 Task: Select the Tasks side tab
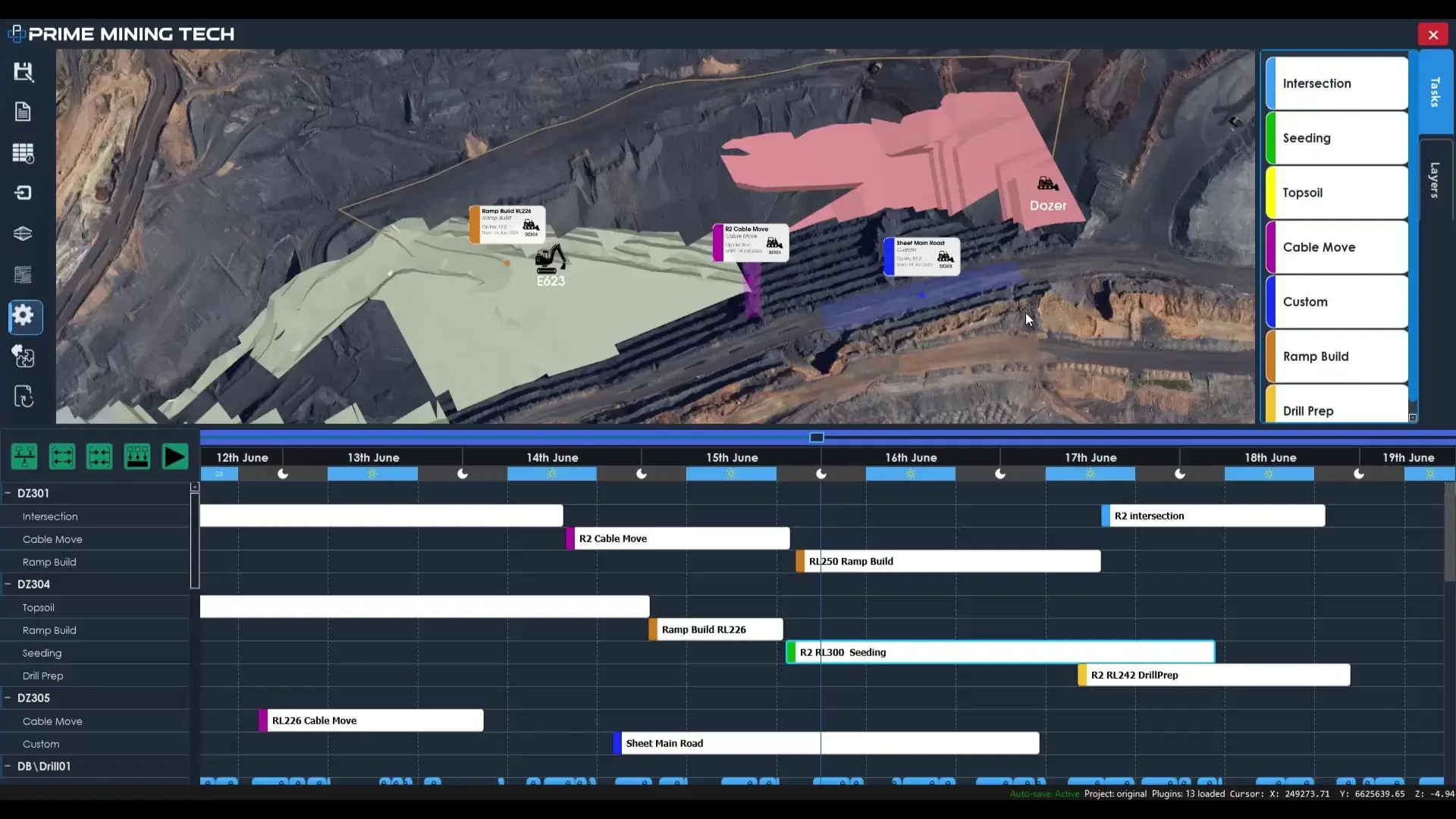[1434, 92]
